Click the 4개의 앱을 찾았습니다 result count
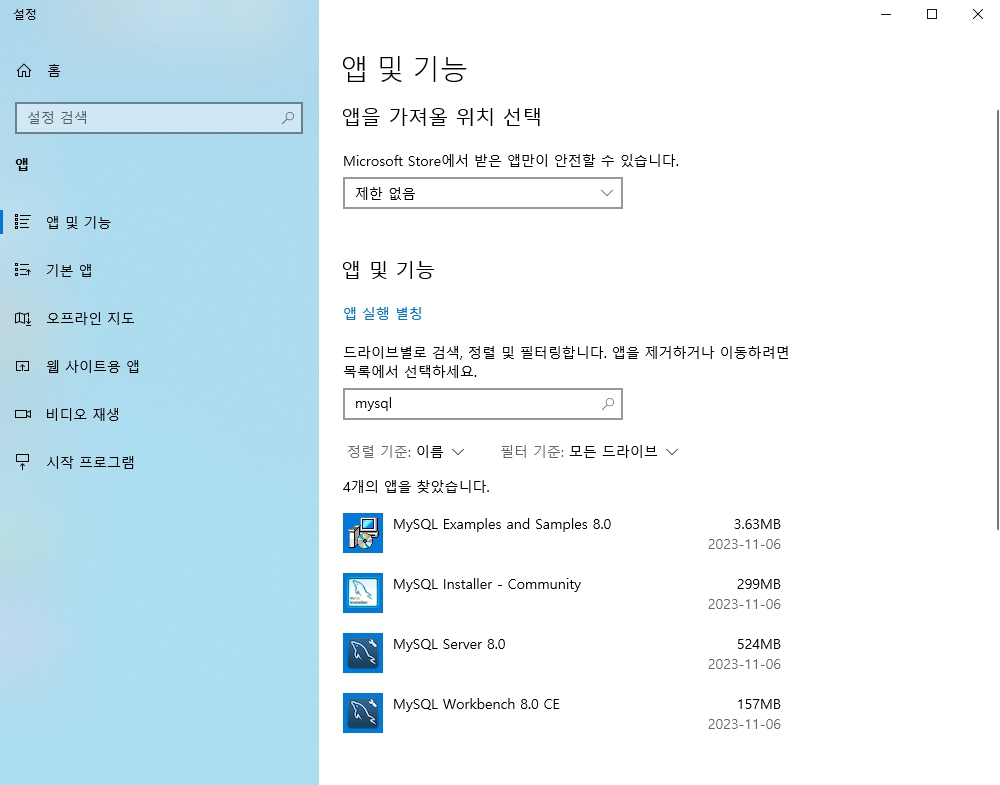The image size is (1000, 785). coord(416,487)
